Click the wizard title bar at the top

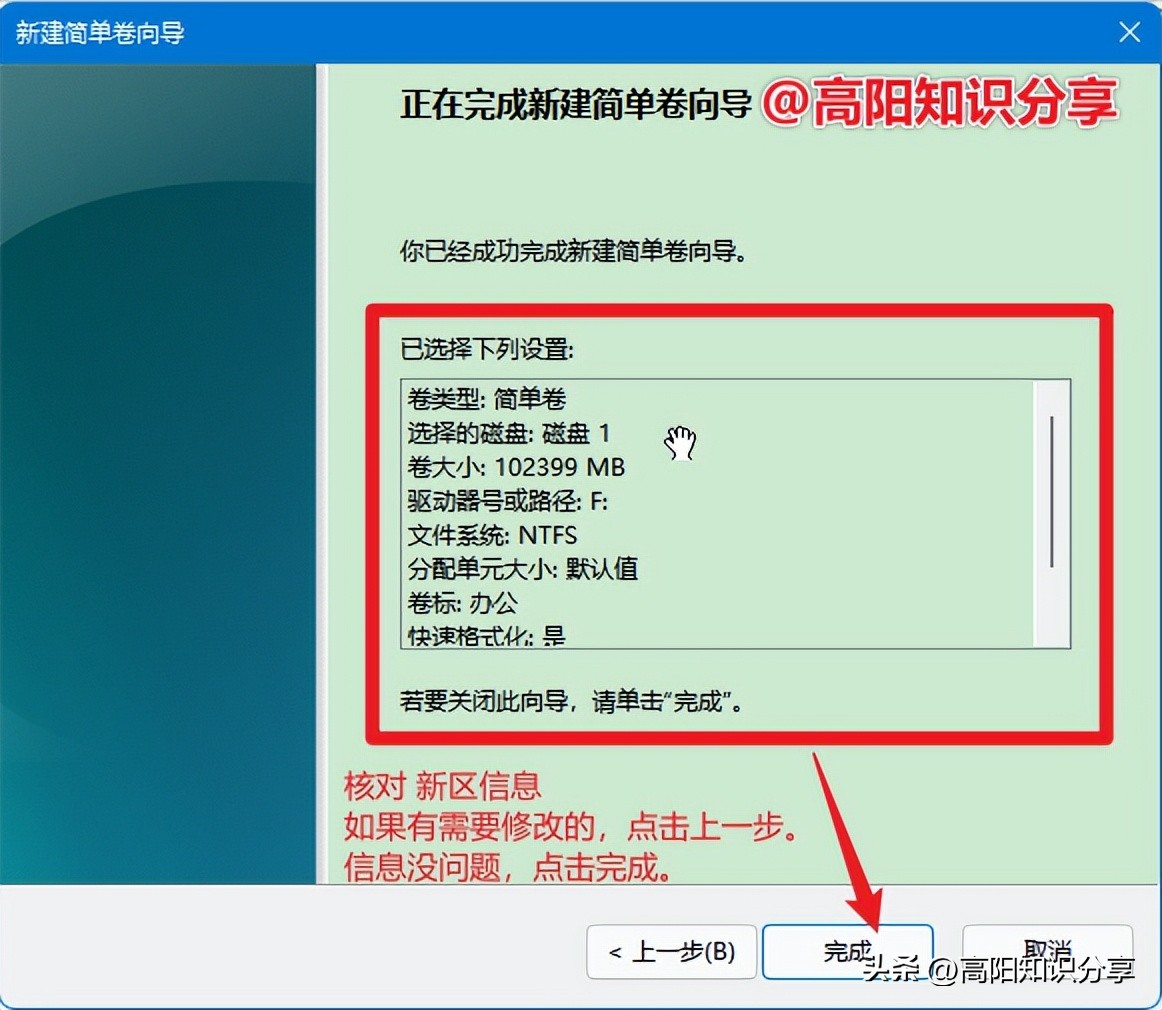point(400,32)
